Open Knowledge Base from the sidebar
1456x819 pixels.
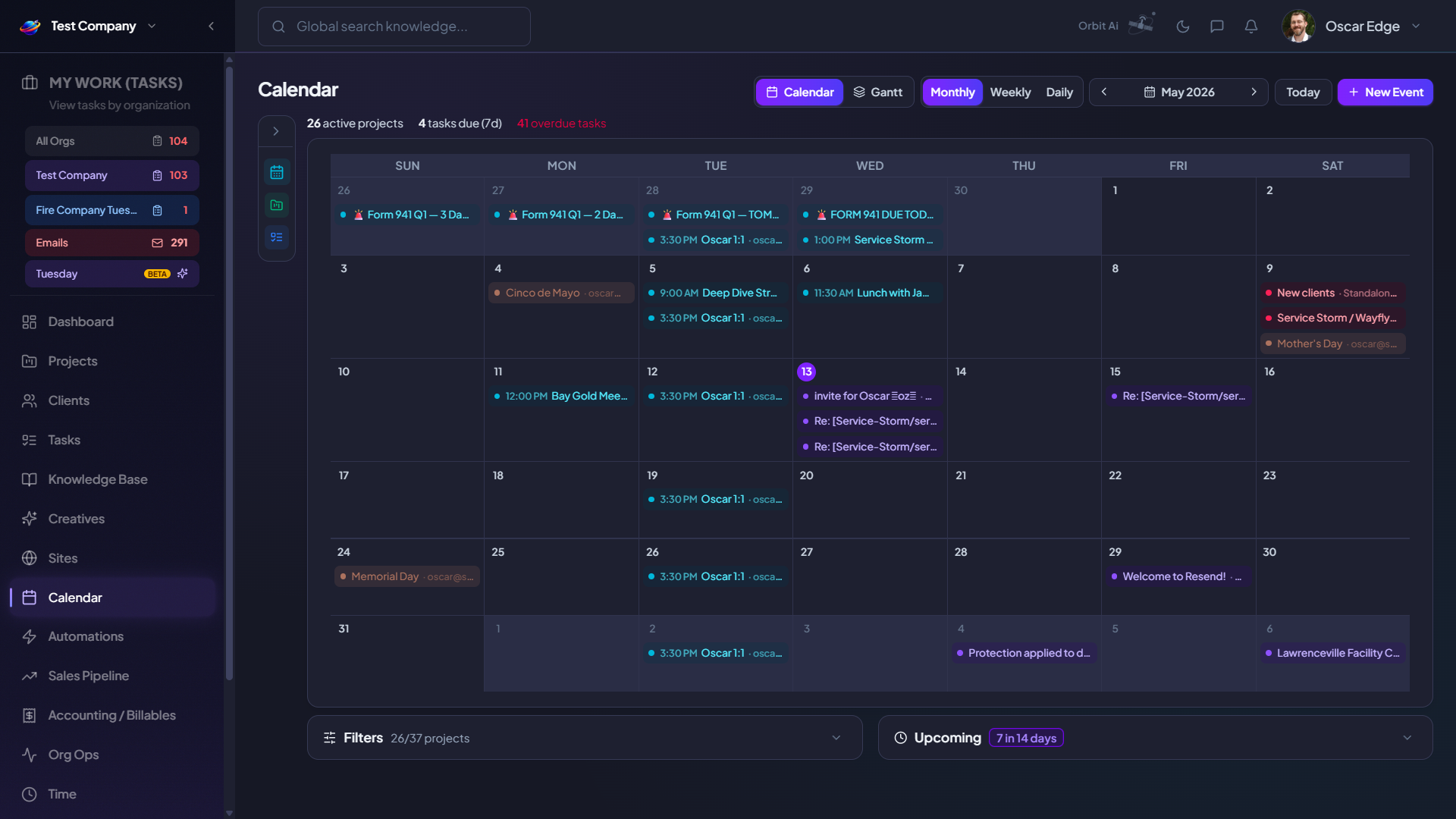pyautogui.click(x=111, y=480)
